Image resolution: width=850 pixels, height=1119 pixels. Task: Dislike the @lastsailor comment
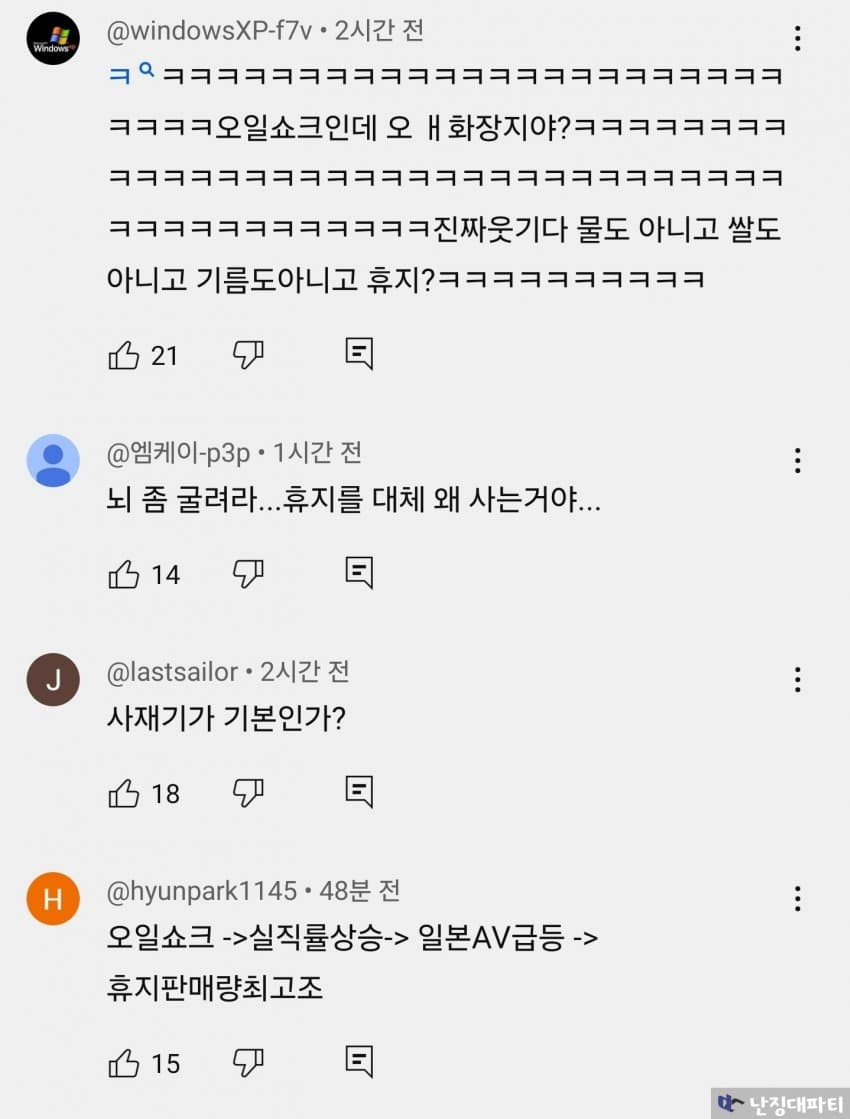(247, 793)
